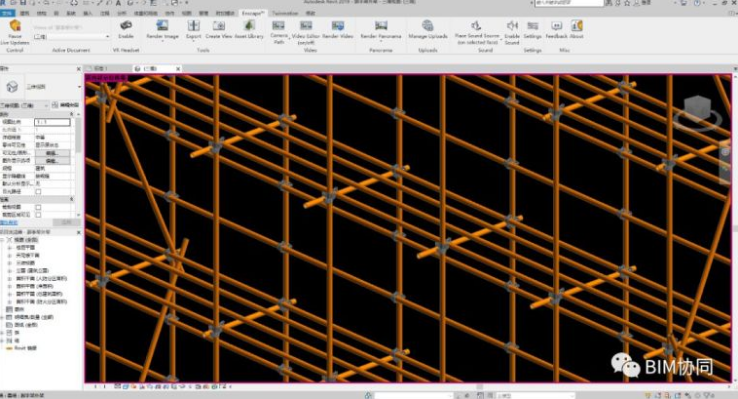Click the About icon in Misc
The height and width of the screenshot is (399, 738).
click(x=577, y=25)
